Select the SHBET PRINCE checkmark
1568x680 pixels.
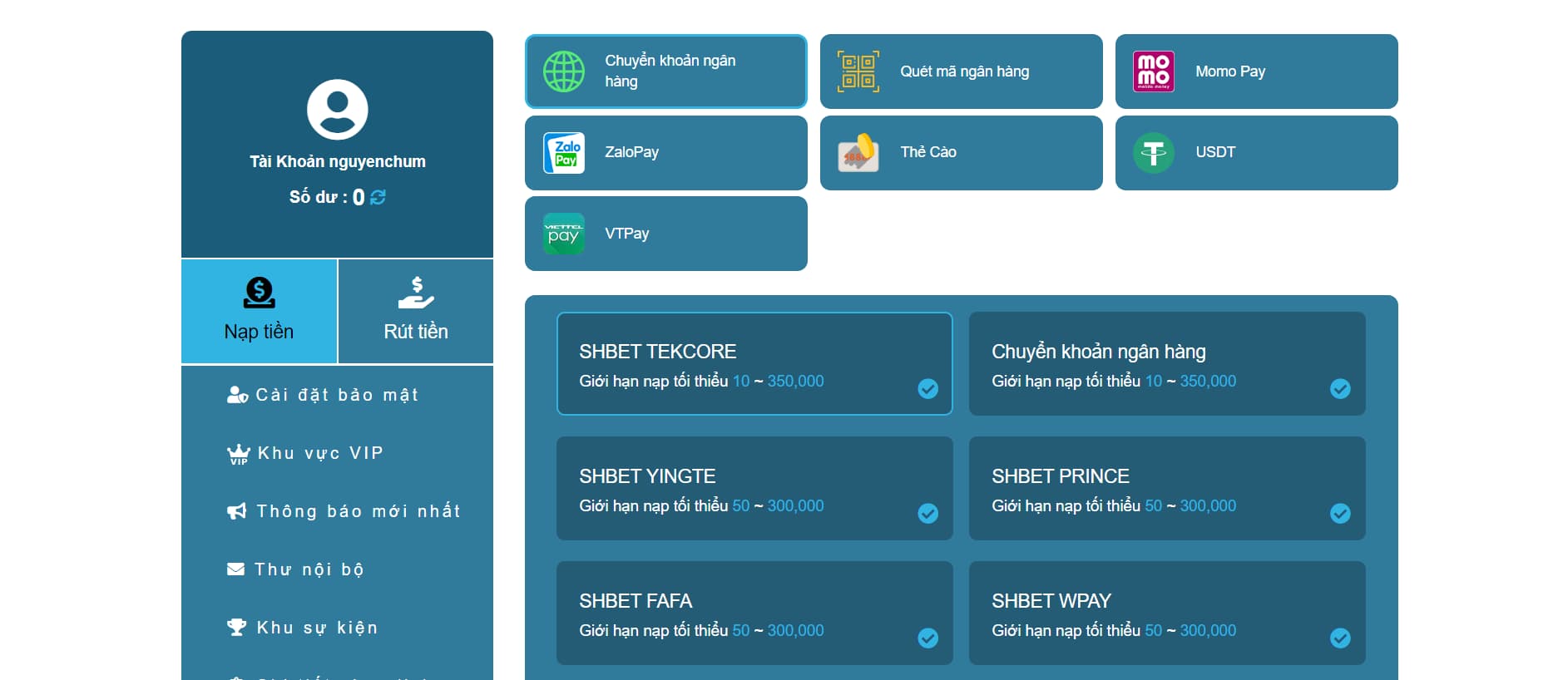tap(1340, 514)
